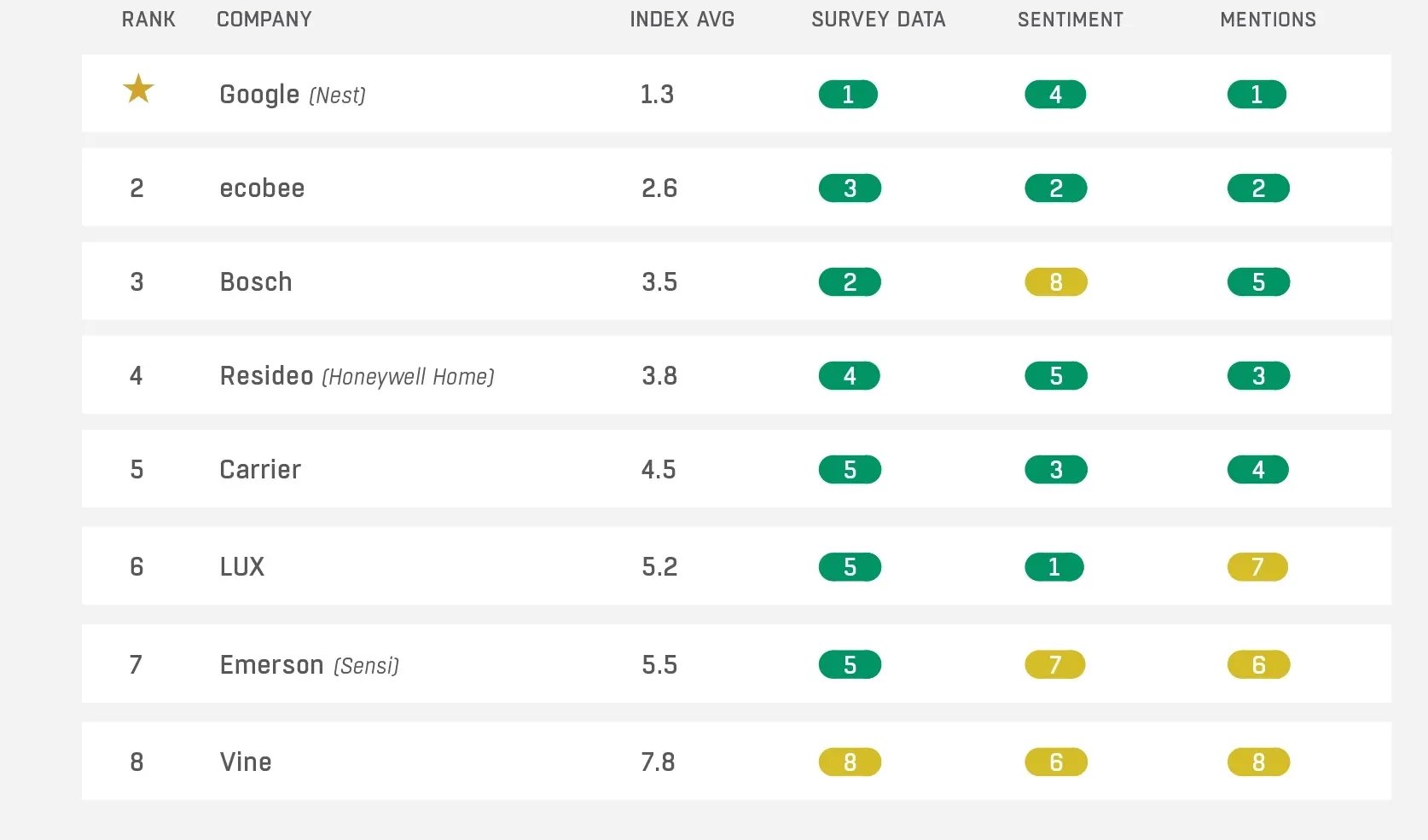1428x840 pixels.
Task: Click the Emerson (Sensi) company name
Action: 309,665
